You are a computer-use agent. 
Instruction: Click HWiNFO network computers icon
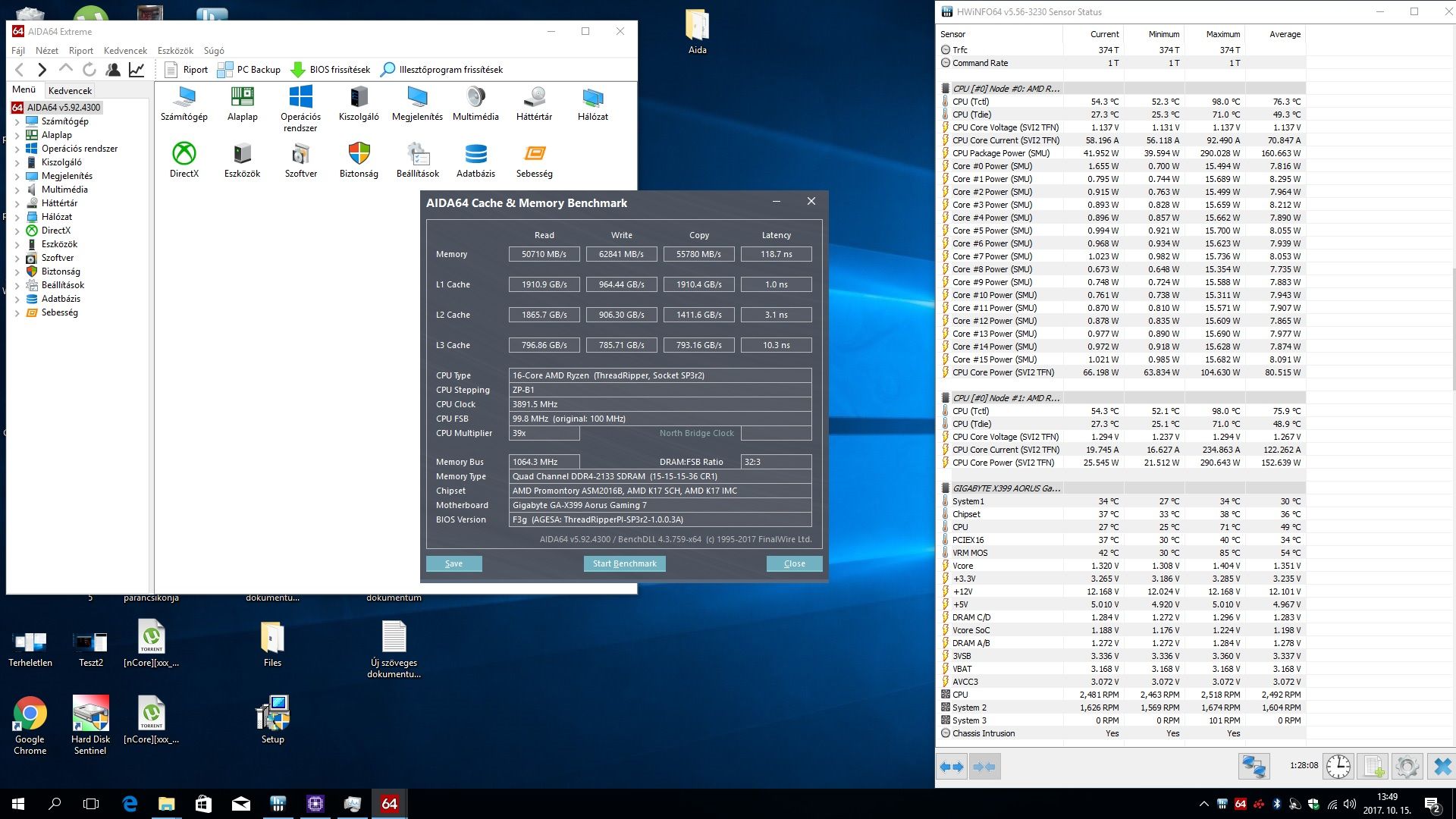(1254, 766)
